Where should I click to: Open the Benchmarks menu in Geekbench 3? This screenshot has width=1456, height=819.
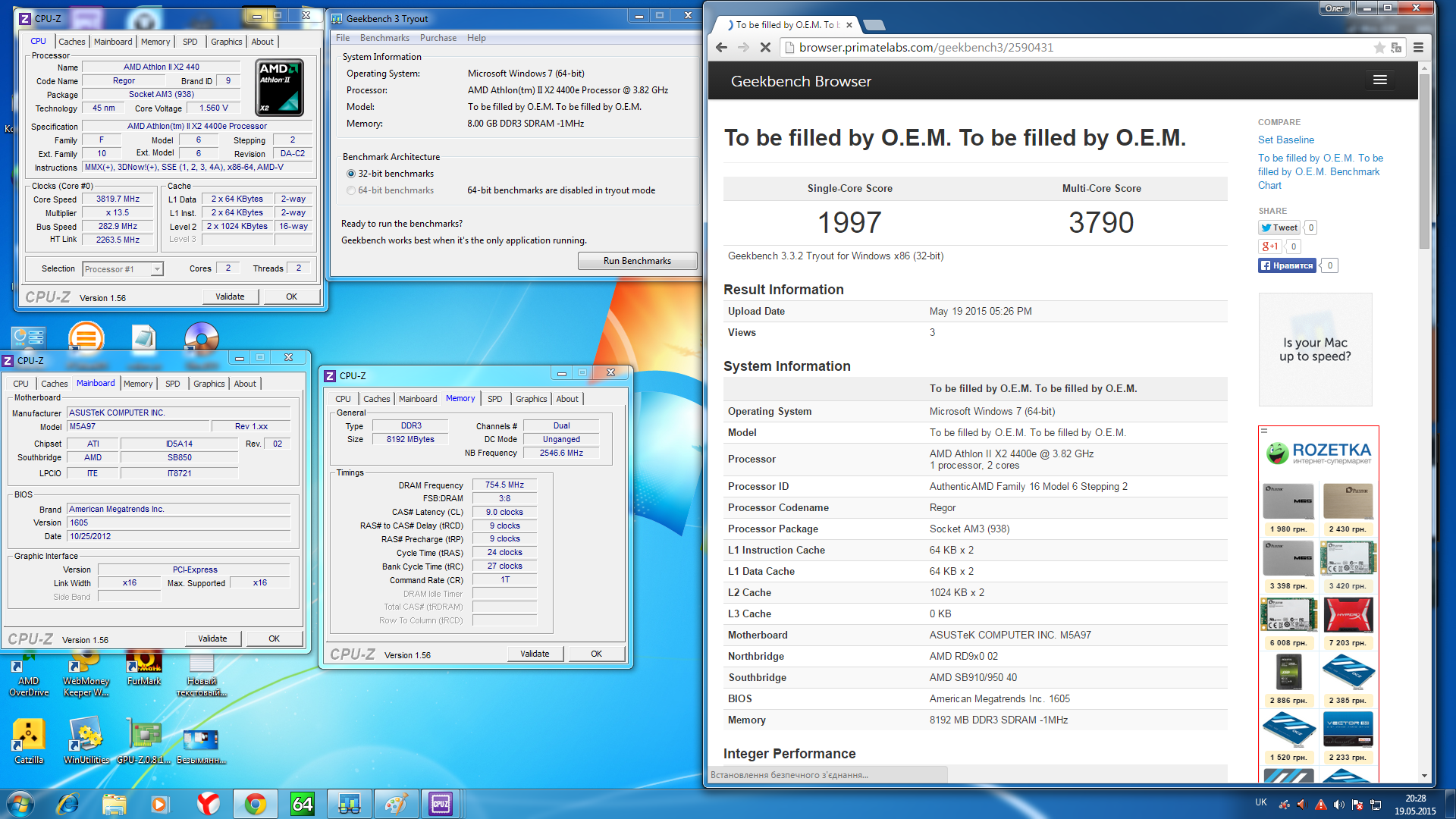(384, 38)
